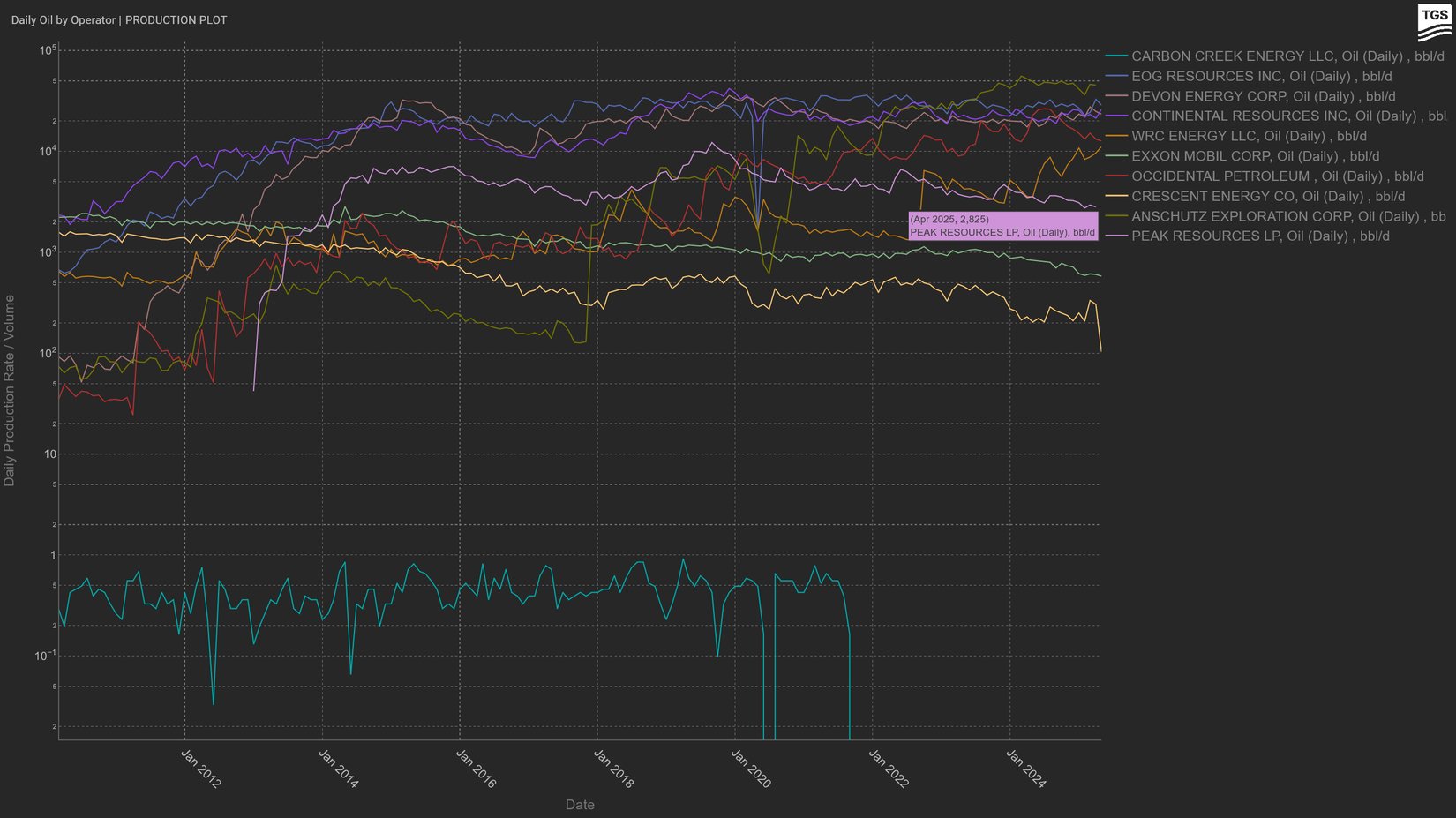Click the Jan 2024 x-axis tick label
Viewport: 1456px width, 818px height.
pos(1026,769)
